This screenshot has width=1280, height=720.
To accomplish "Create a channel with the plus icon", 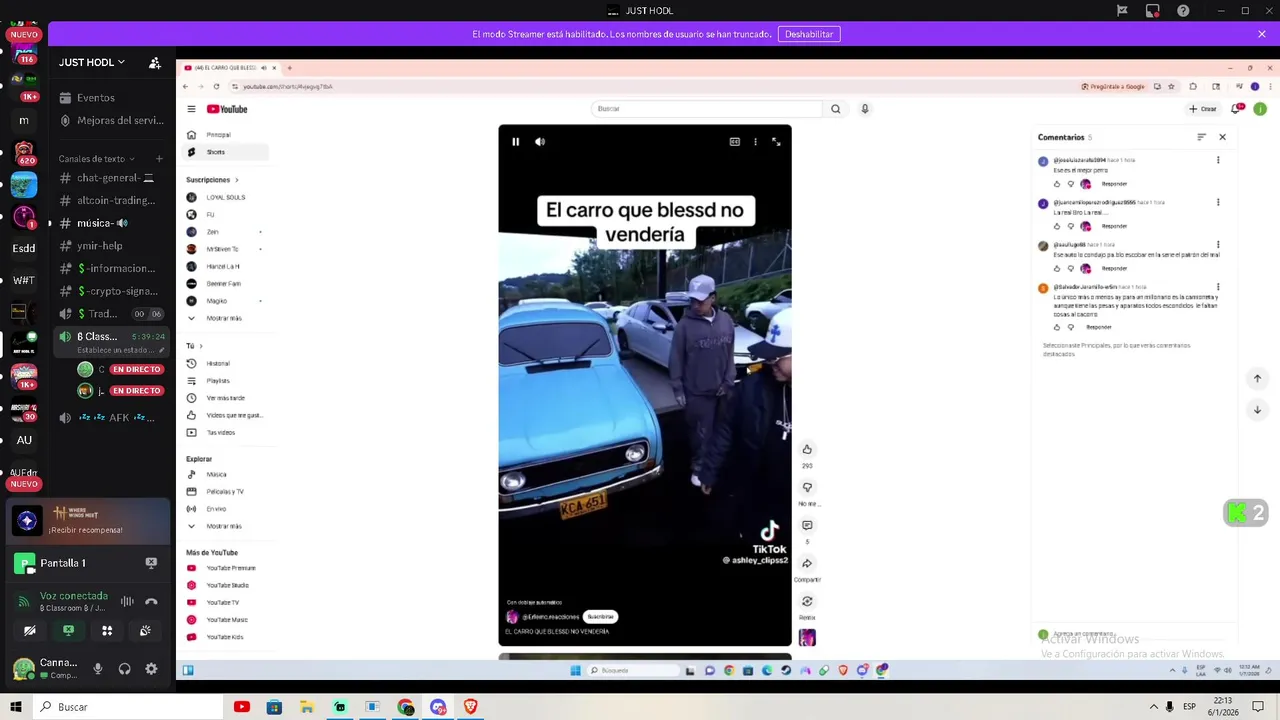I will pos(159,159).
